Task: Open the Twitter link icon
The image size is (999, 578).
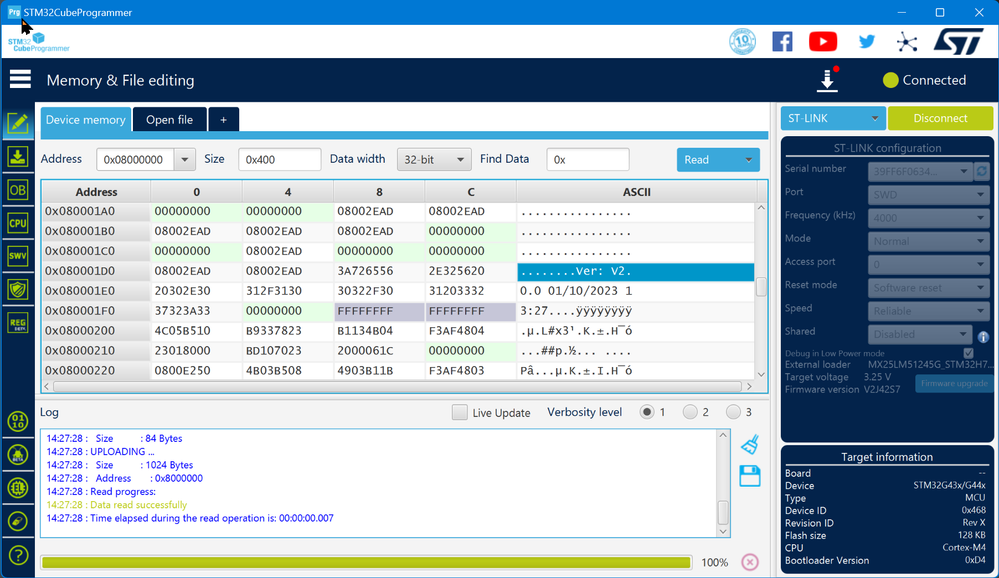Action: (866, 41)
